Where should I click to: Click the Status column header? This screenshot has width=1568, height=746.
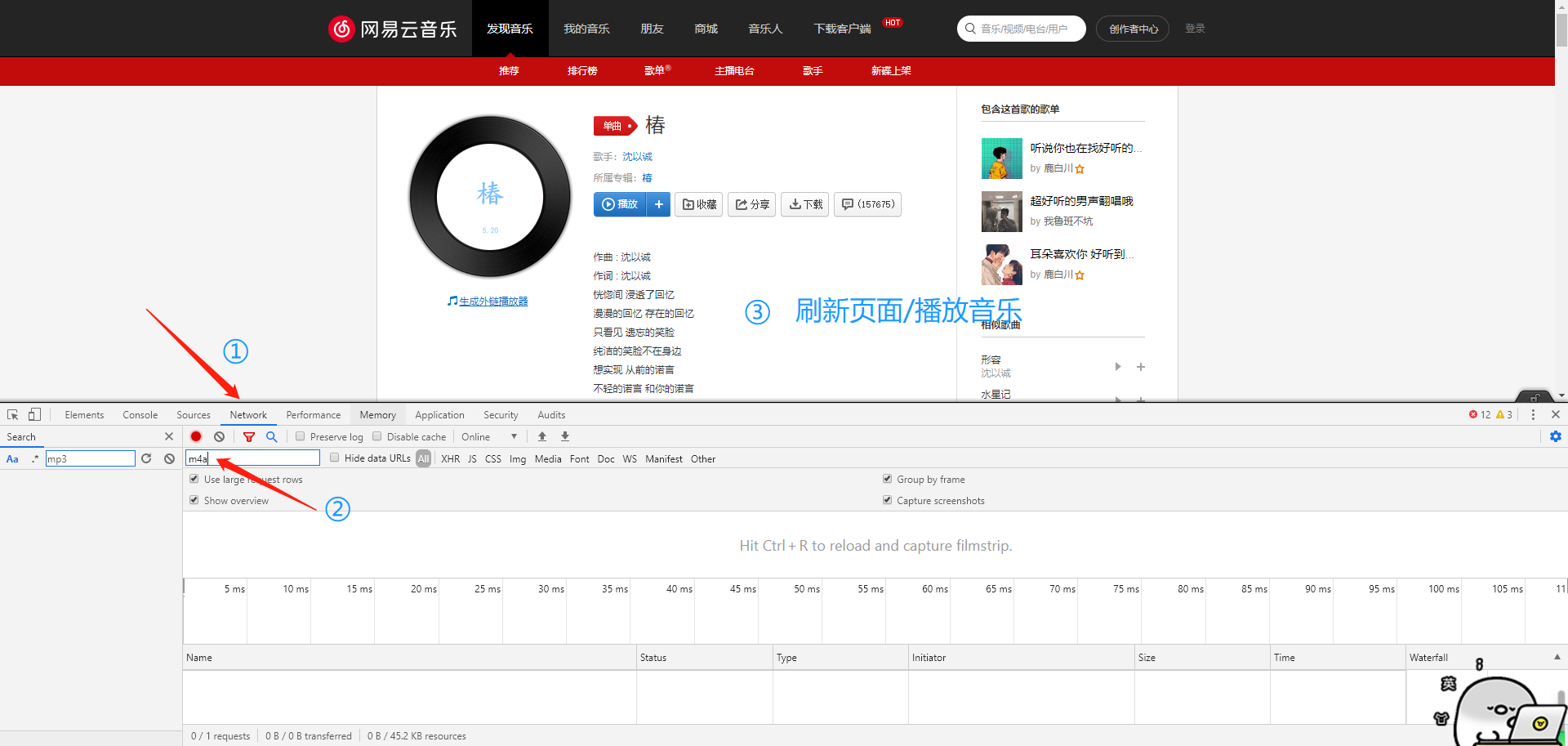click(704, 657)
